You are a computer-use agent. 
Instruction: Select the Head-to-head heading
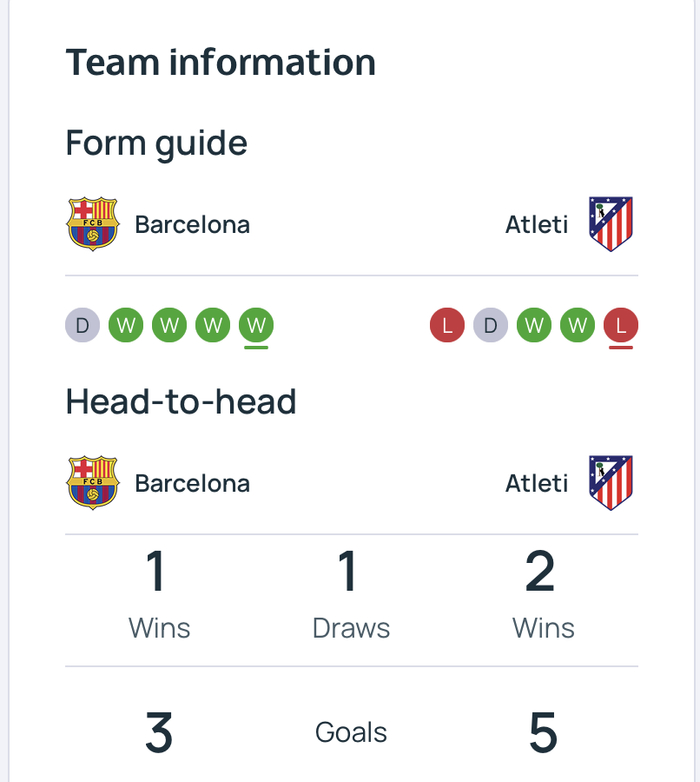(x=181, y=402)
